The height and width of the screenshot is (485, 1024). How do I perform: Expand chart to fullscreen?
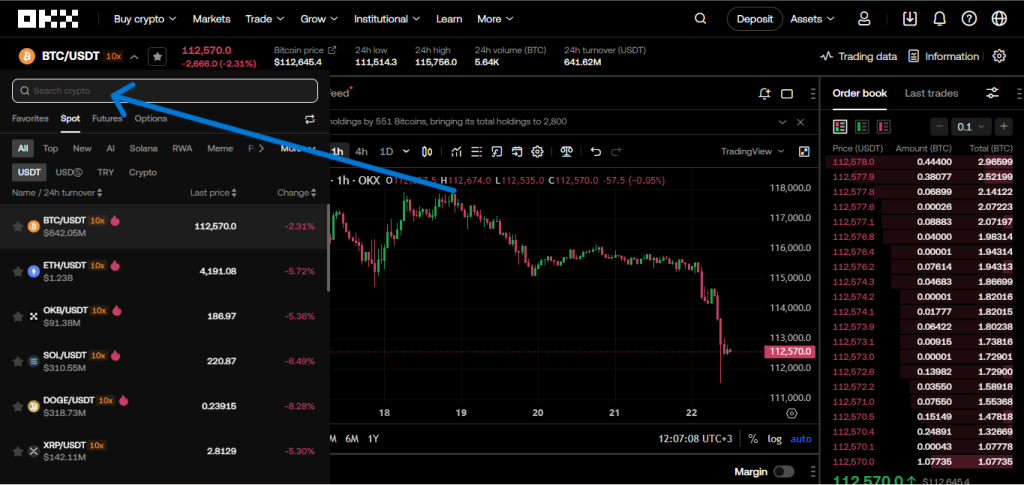804,152
